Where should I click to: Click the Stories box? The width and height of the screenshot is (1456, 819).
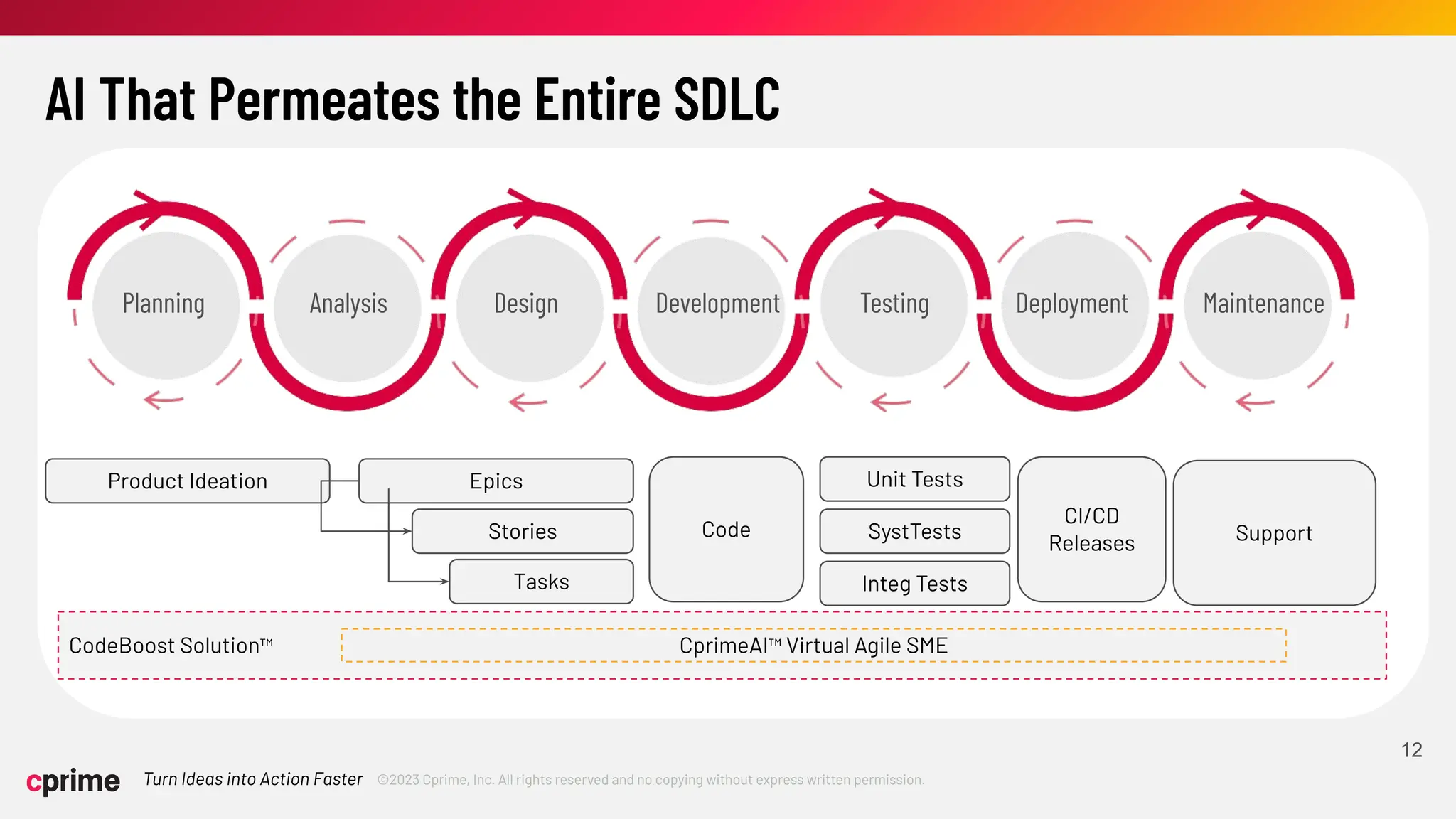pyautogui.click(x=523, y=531)
